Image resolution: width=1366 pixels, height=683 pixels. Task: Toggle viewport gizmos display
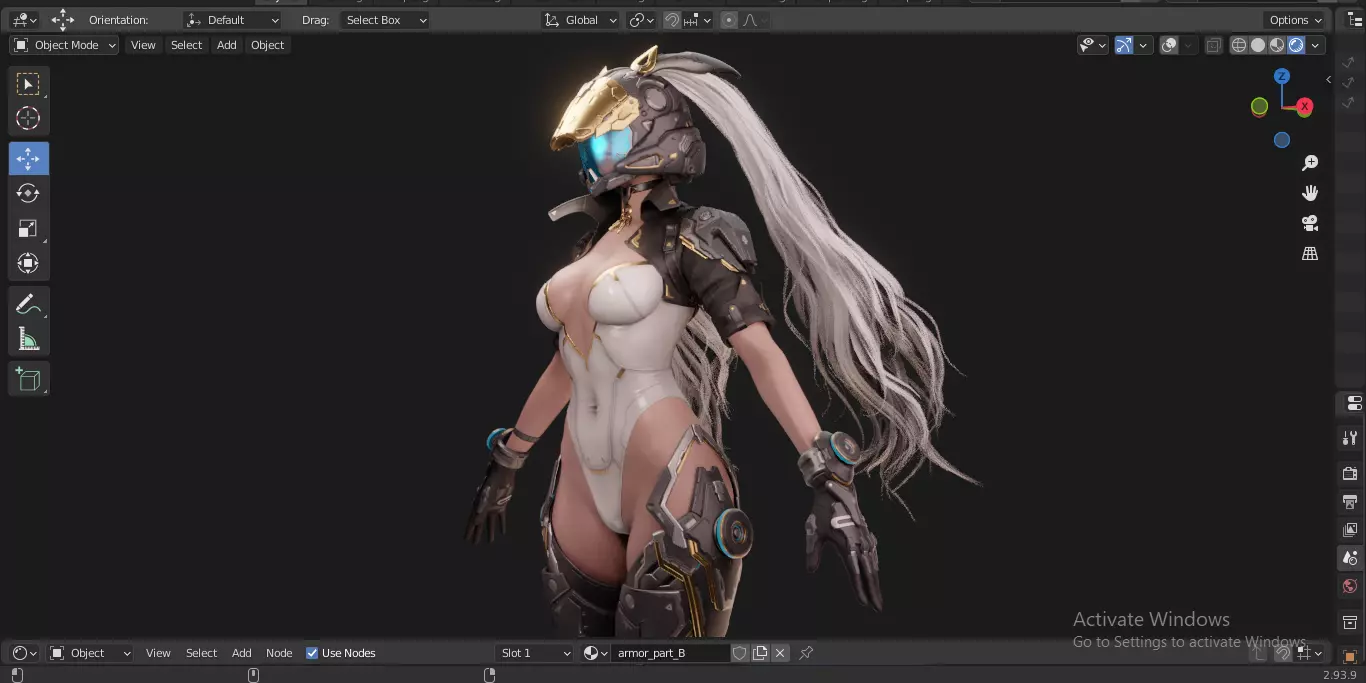(x=1124, y=45)
